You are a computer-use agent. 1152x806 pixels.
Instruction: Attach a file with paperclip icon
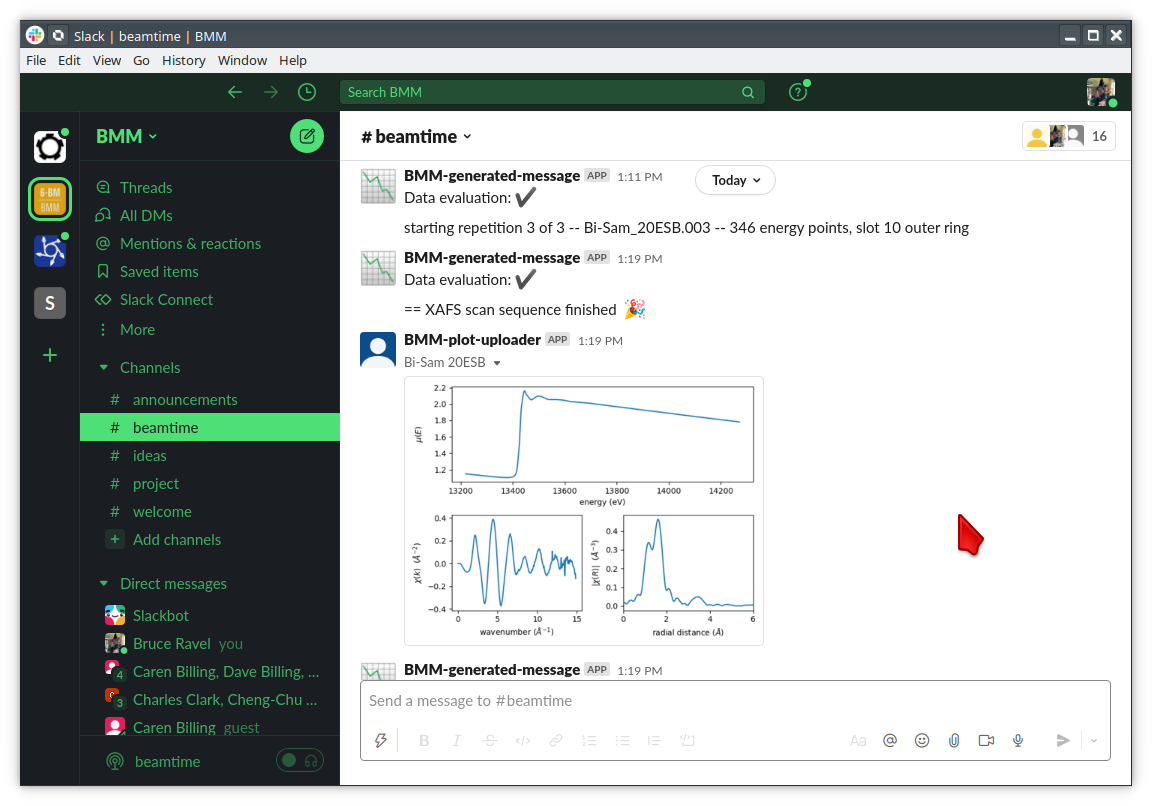click(954, 741)
